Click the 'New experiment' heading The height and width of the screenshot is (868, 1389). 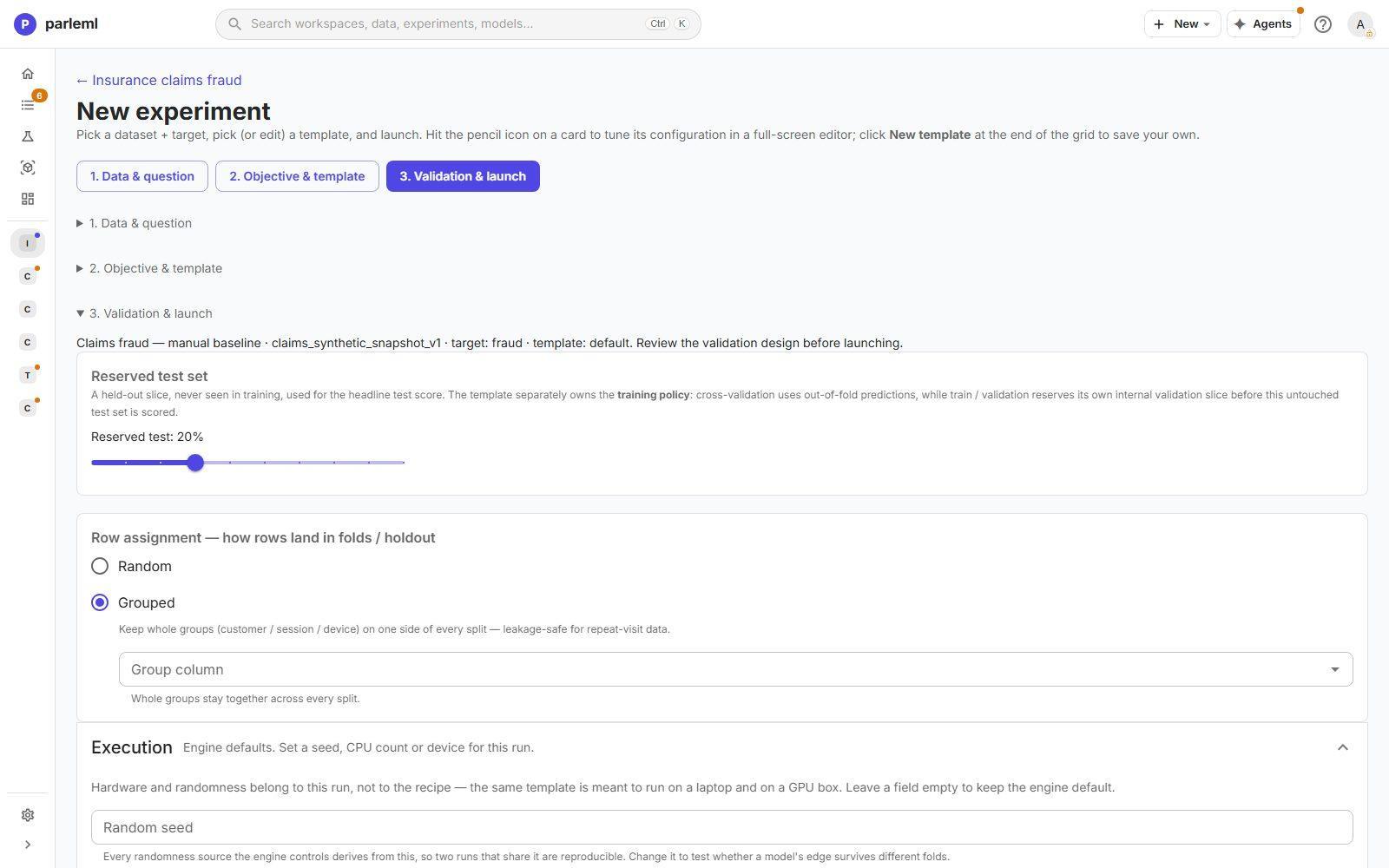tap(174, 111)
